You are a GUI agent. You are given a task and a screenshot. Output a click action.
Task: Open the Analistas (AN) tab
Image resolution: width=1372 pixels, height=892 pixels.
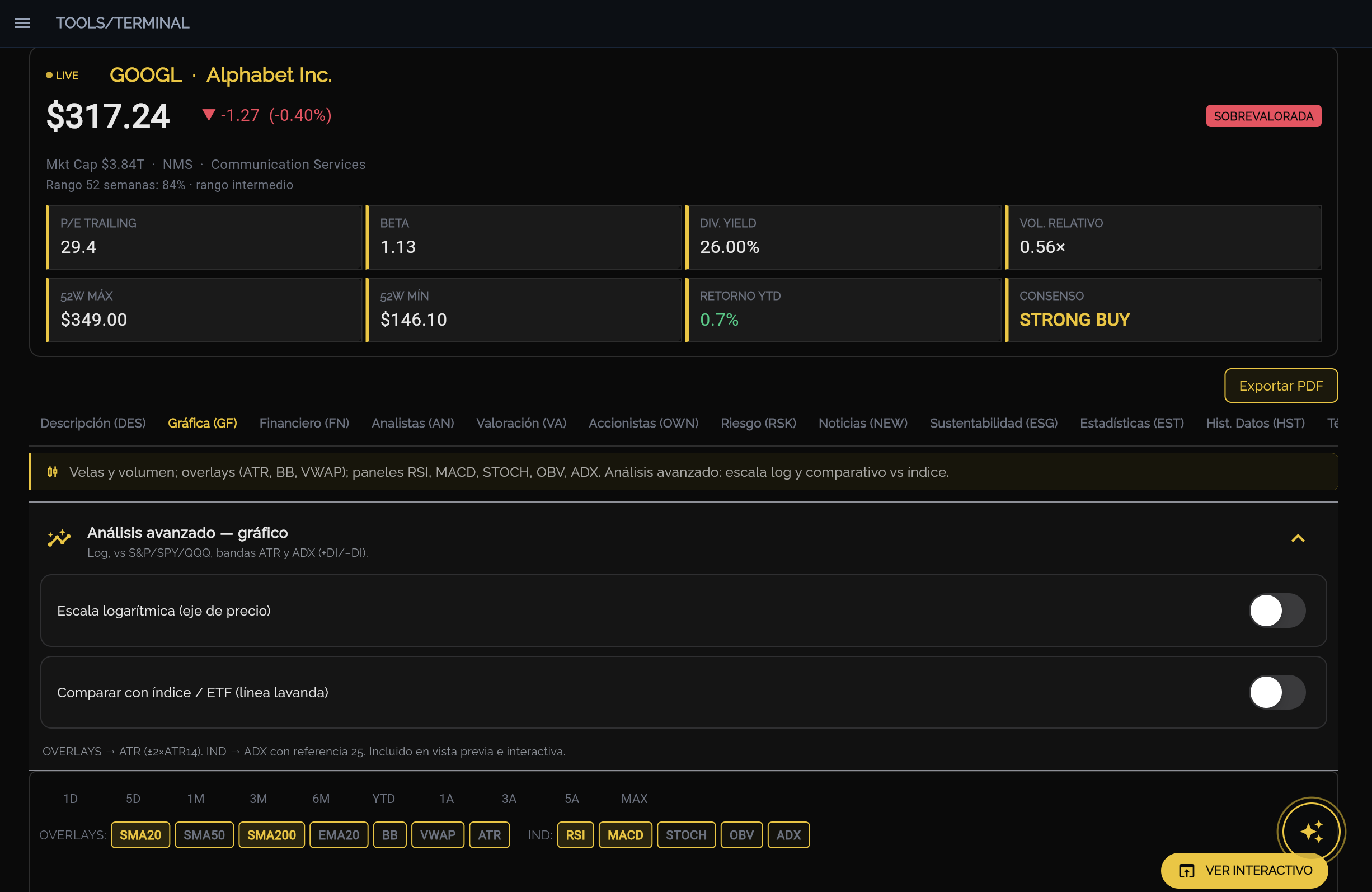[x=413, y=423]
